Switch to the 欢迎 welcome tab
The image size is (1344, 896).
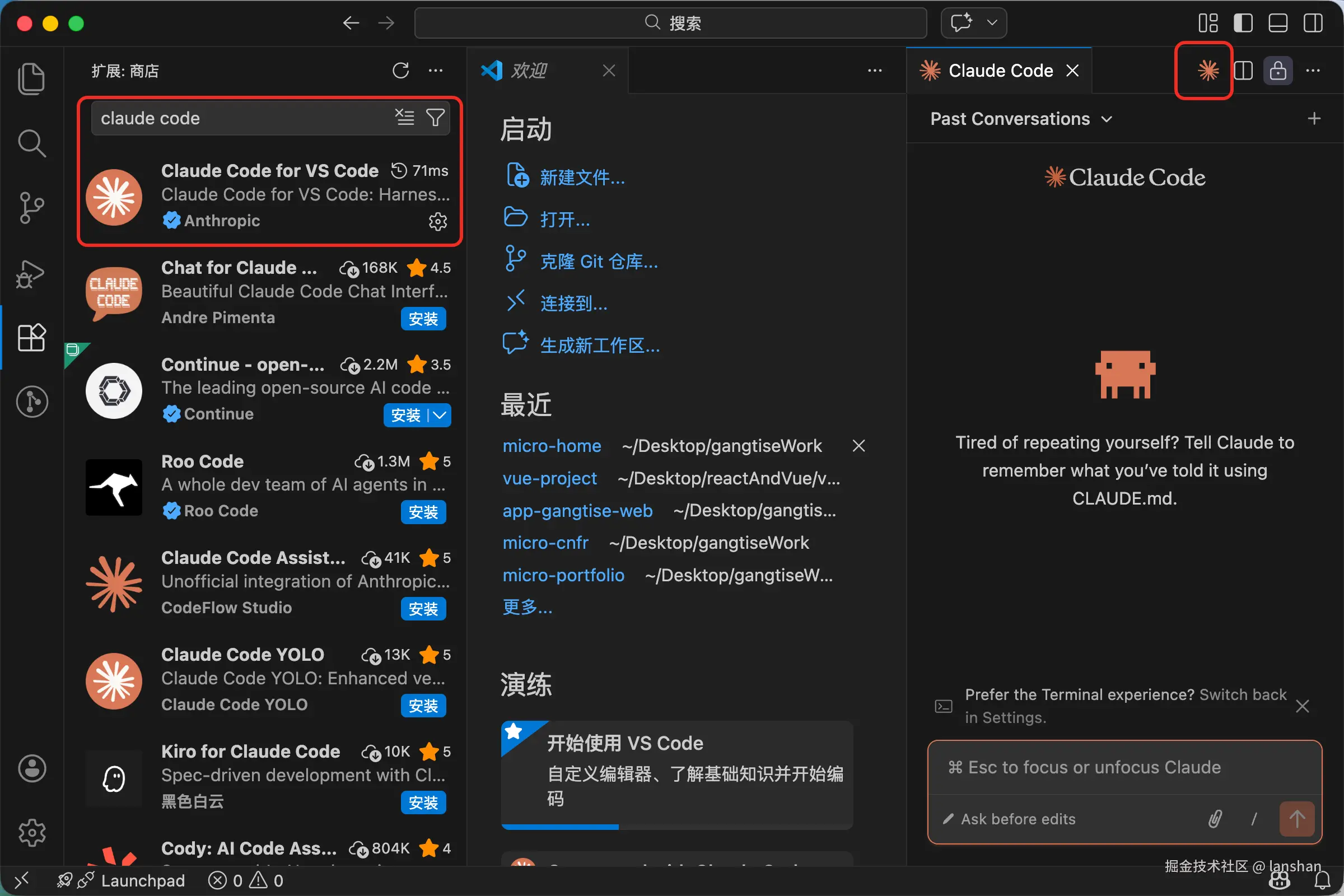pyautogui.click(x=529, y=71)
